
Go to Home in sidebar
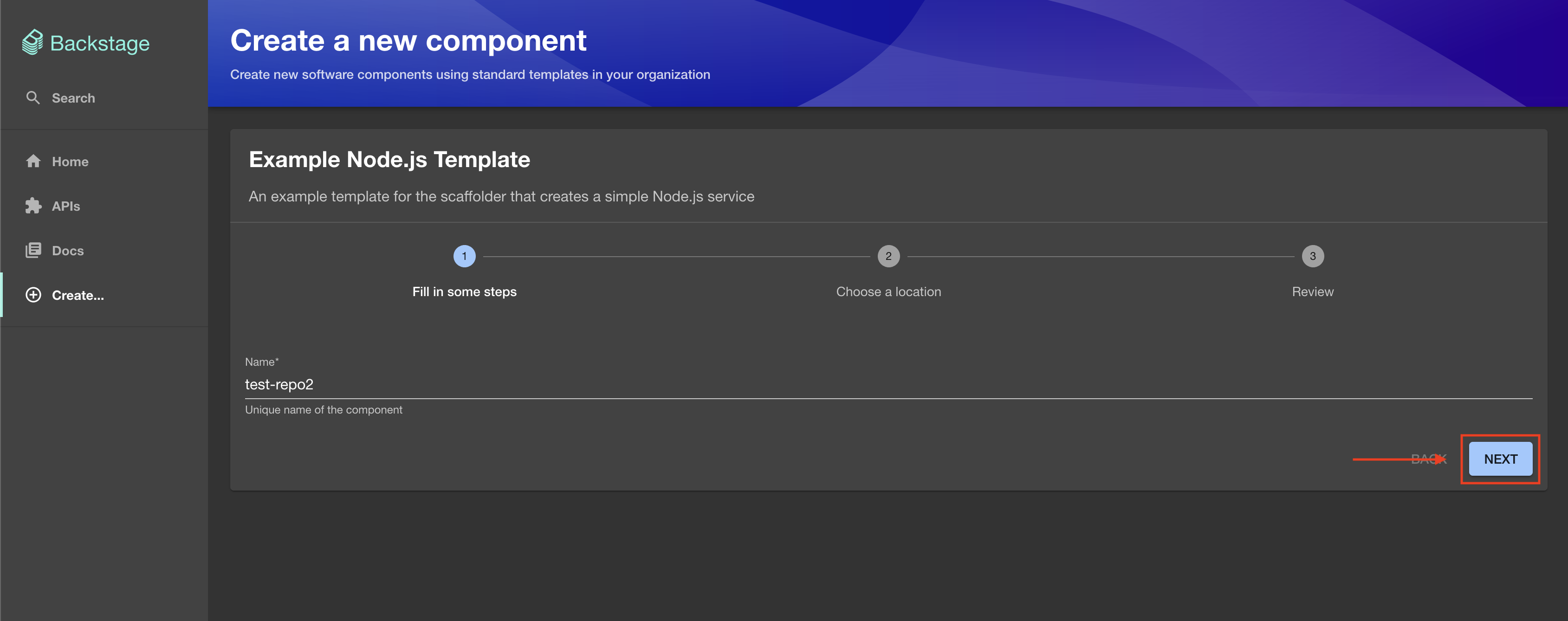click(70, 162)
